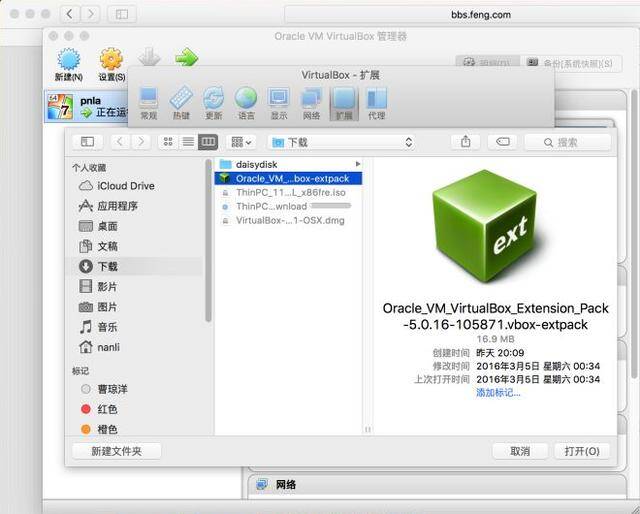Image resolution: width=640 pixels, height=514 pixels.
Task: Click the search (搜索) field
Action: click(568, 142)
